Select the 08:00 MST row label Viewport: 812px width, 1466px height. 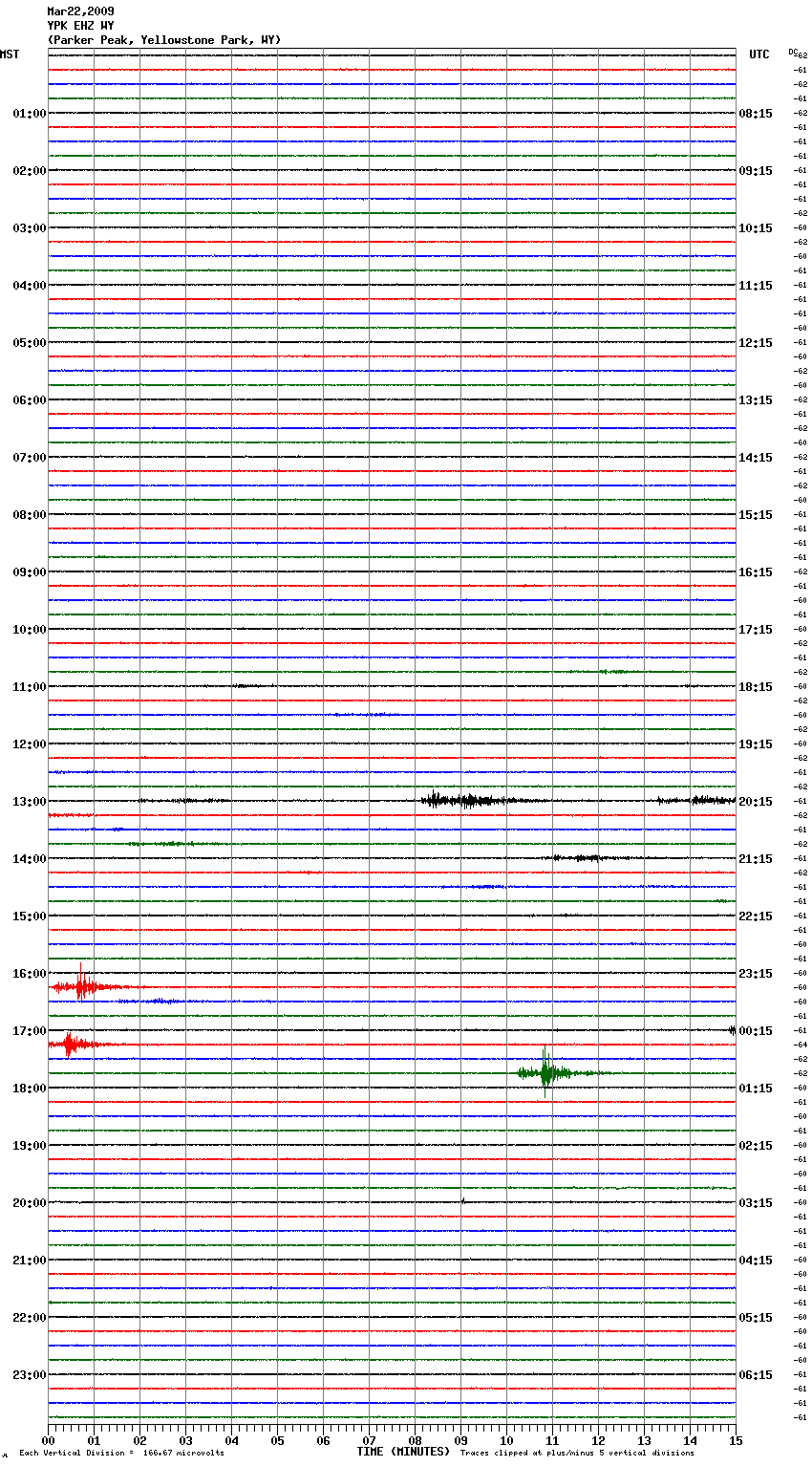click(x=29, y=515)
